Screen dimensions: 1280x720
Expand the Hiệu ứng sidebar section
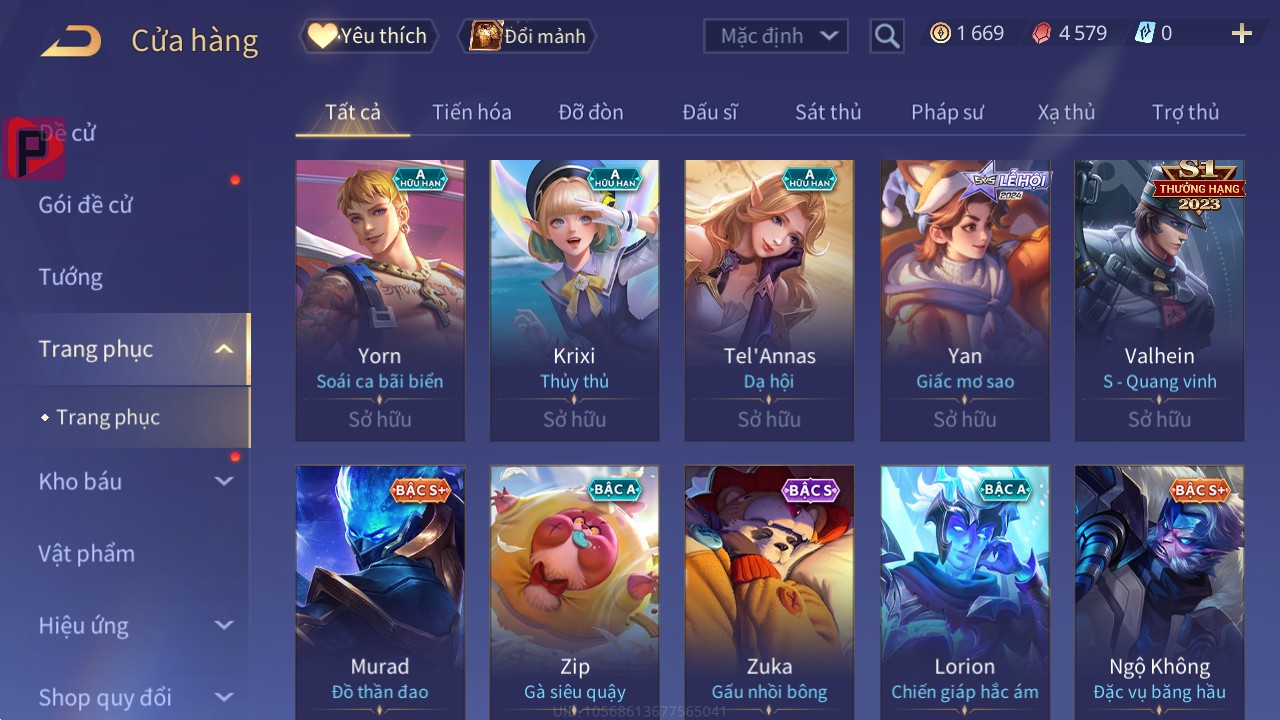tap(224, 625)
